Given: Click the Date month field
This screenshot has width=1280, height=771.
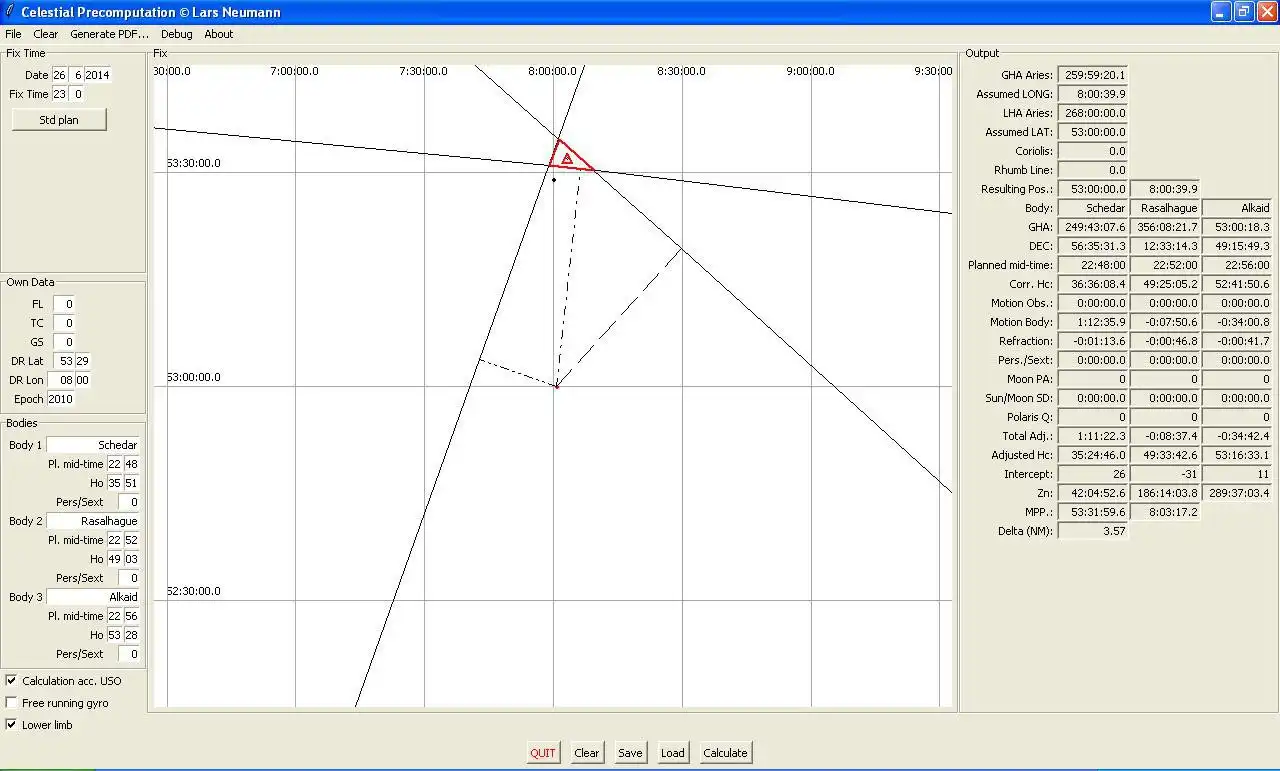Looking at the screenshot, I should pyautogui.click(x=76, y=75).
